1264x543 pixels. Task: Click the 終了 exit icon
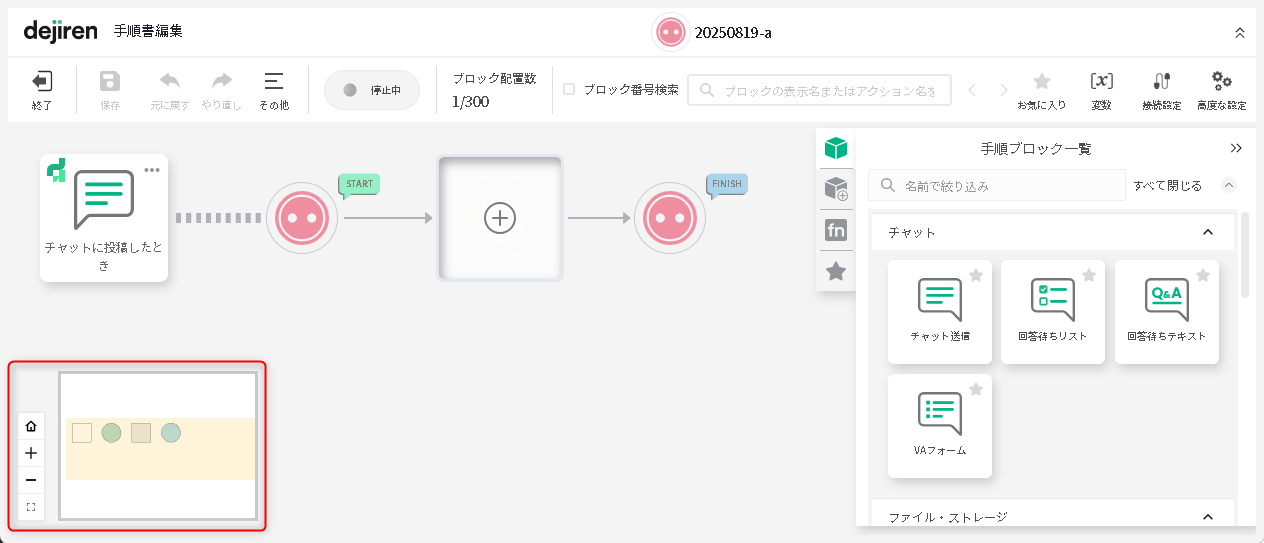click(x=42, y=82)
